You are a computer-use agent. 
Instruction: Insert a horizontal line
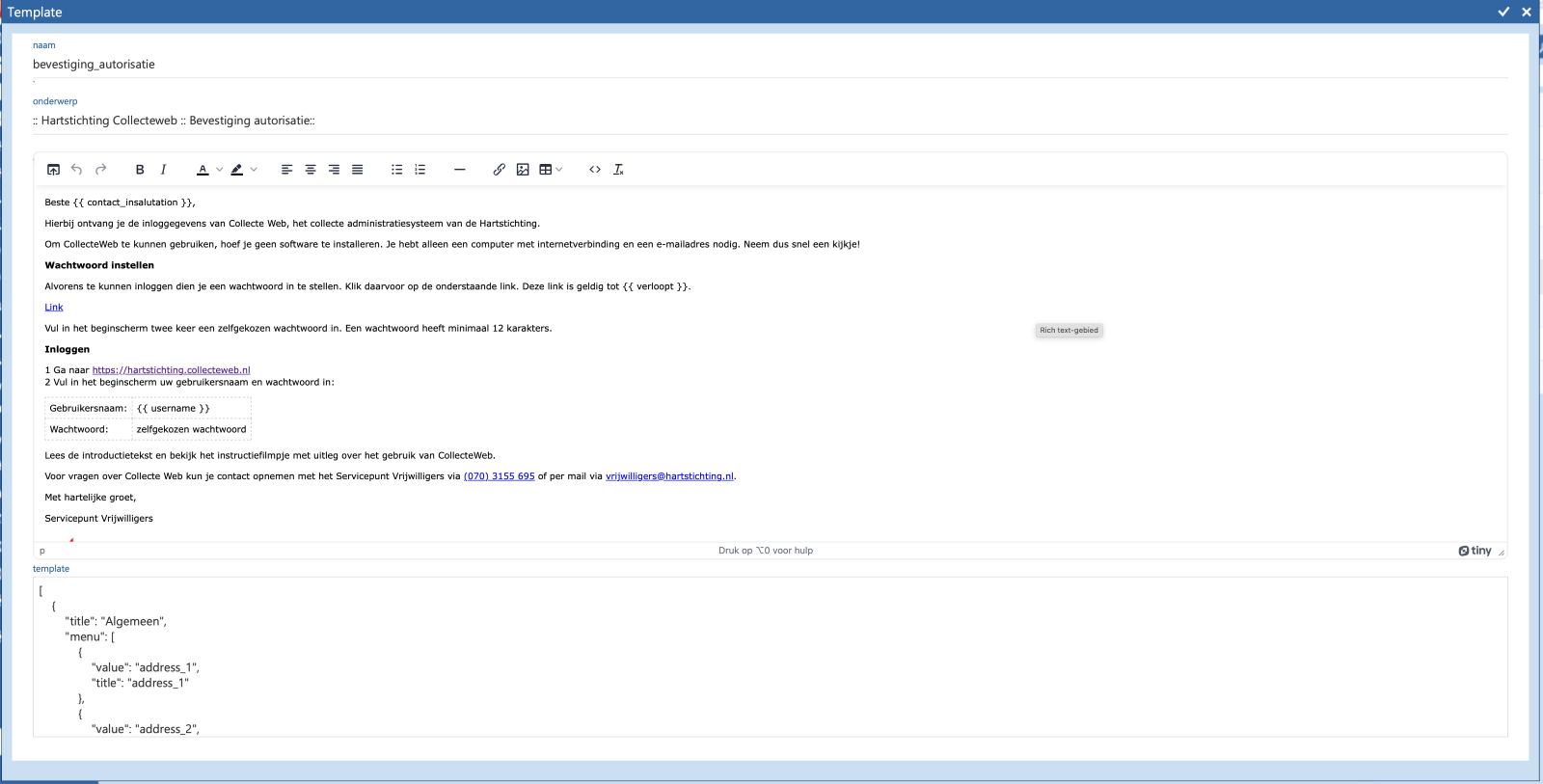tap(459, 170)
